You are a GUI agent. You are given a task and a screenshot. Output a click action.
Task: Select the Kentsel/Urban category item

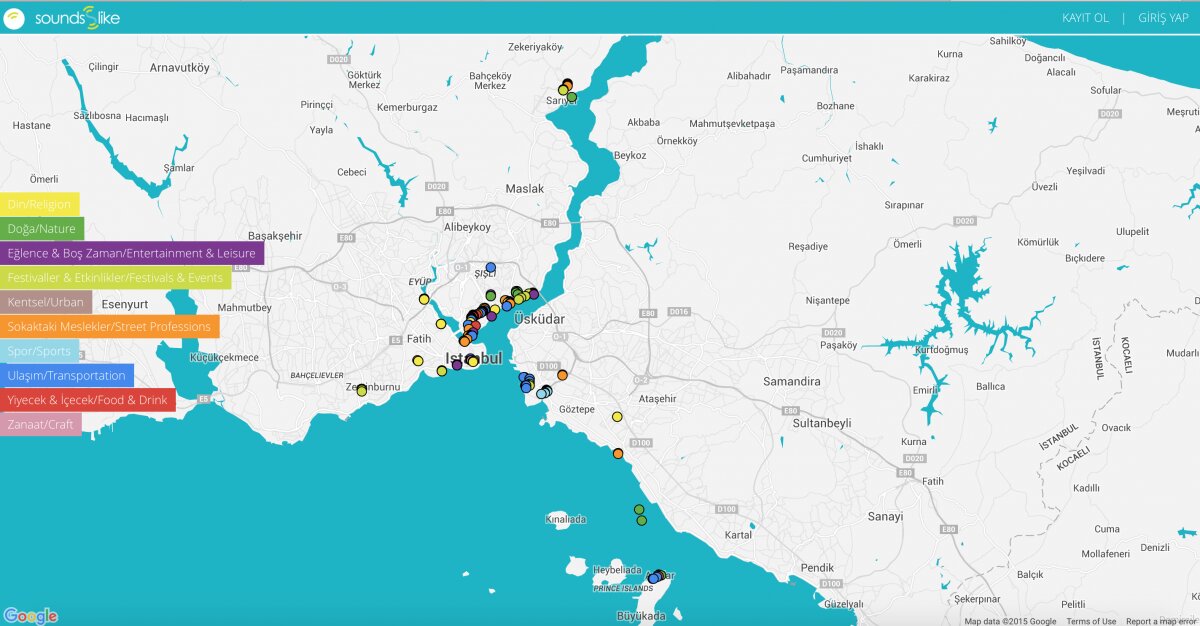[x=46, y=302]
